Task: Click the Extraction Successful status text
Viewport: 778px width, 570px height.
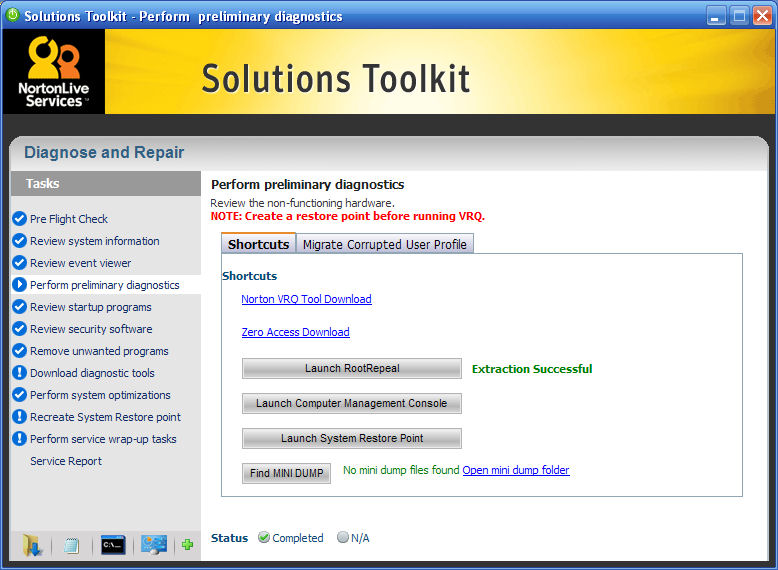Action: (532, 369)
